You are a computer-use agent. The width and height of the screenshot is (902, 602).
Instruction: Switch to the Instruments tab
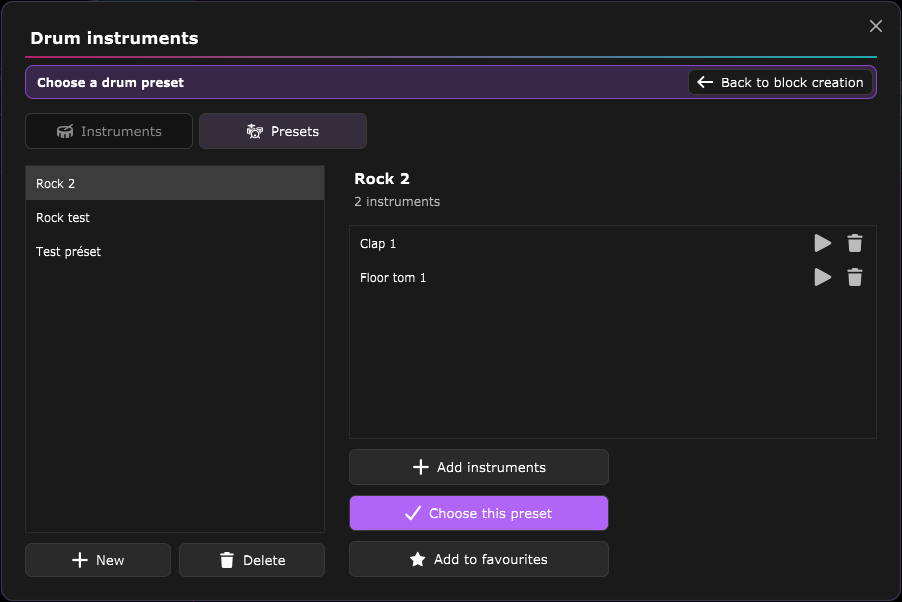click(109, 131)
